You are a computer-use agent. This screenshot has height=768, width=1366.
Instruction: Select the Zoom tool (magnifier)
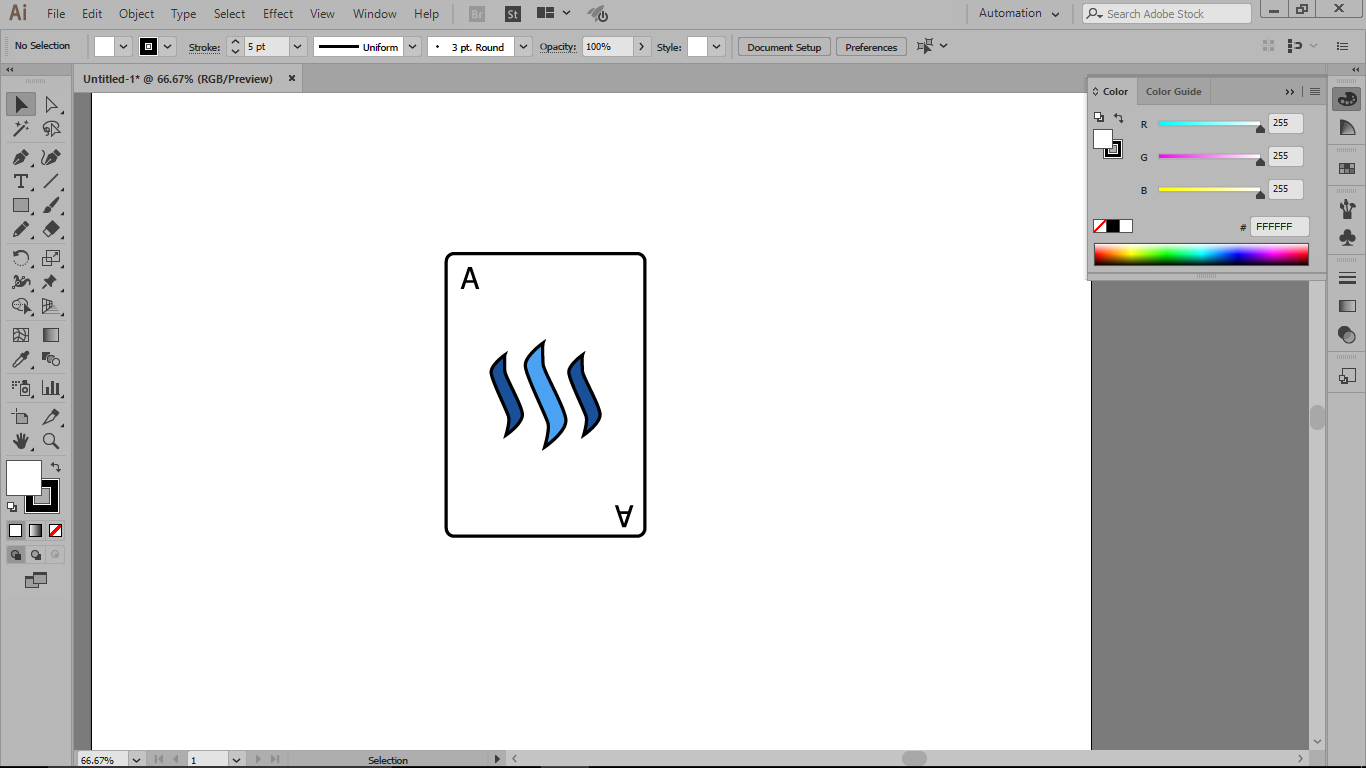pos(51,441)
